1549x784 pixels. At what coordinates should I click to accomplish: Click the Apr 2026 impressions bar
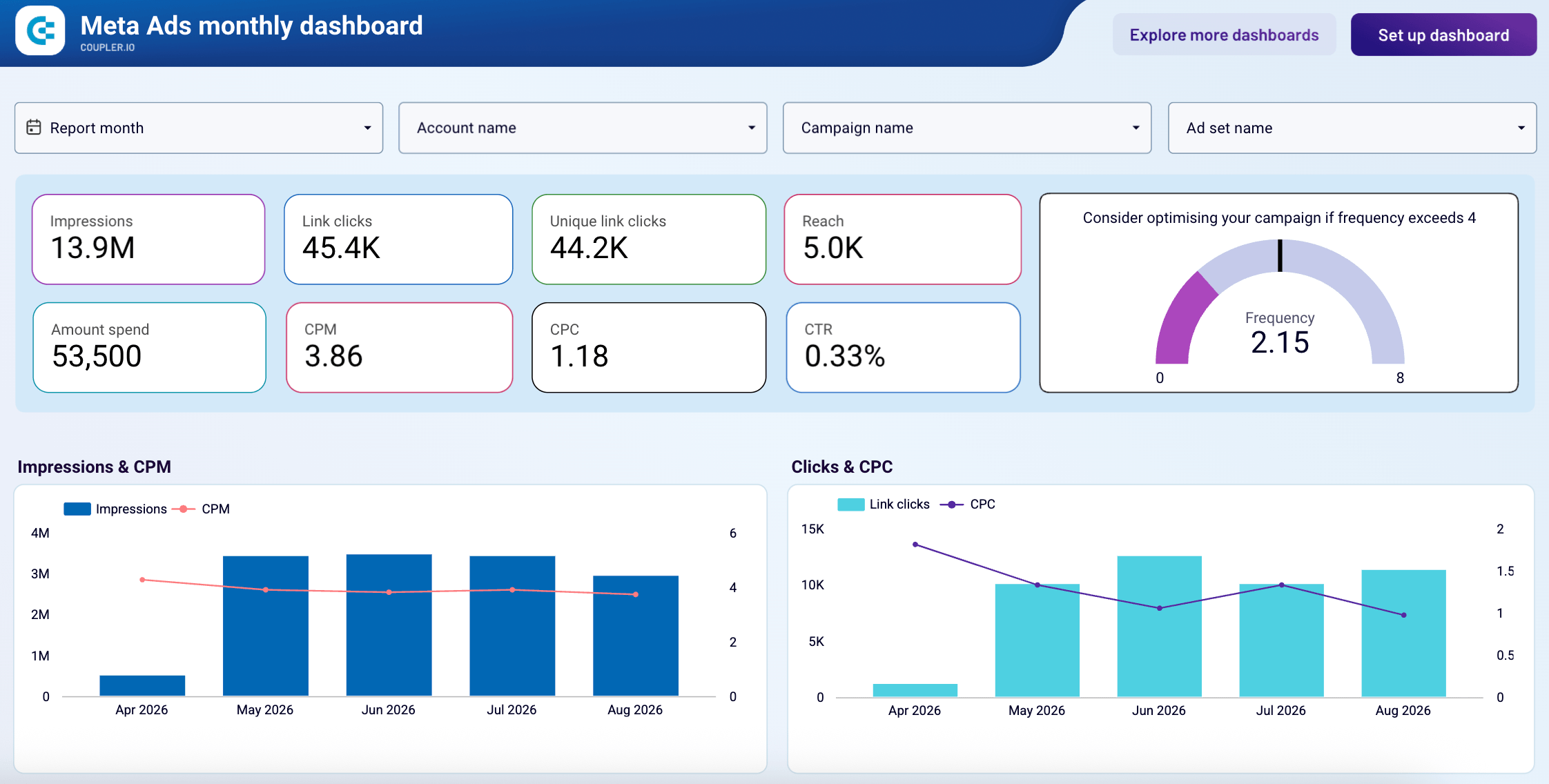click(x=142, y=685)
